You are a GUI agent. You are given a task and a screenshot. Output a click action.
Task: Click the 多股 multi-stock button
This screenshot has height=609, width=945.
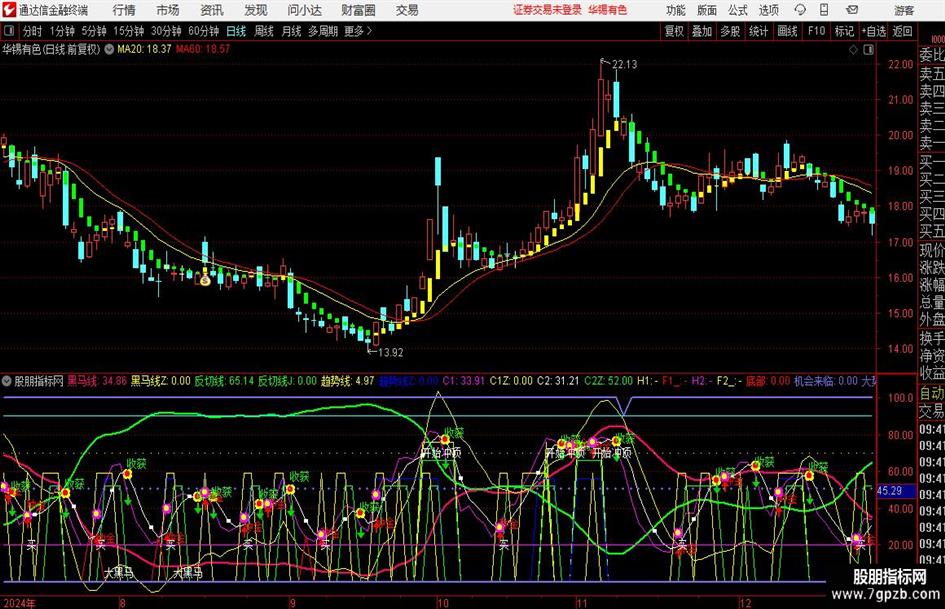click(x=730, y=31)
